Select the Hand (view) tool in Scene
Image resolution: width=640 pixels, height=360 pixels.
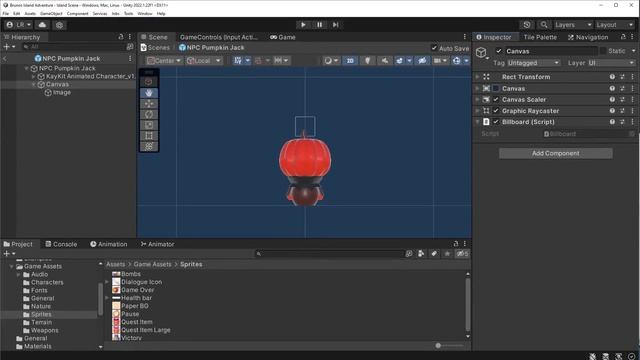149,93
